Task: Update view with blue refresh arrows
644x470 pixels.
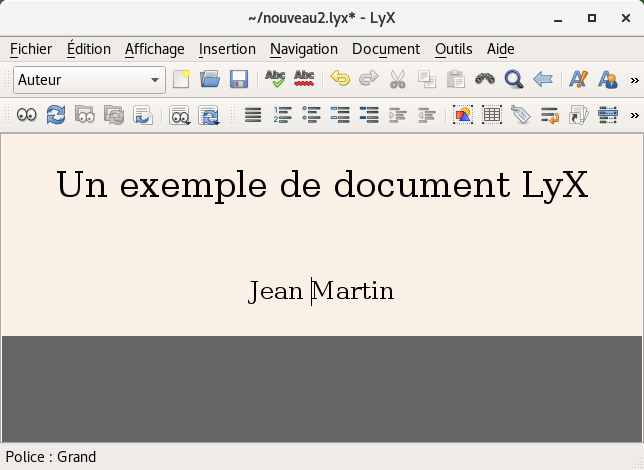Action: click(x=56, y=115)
